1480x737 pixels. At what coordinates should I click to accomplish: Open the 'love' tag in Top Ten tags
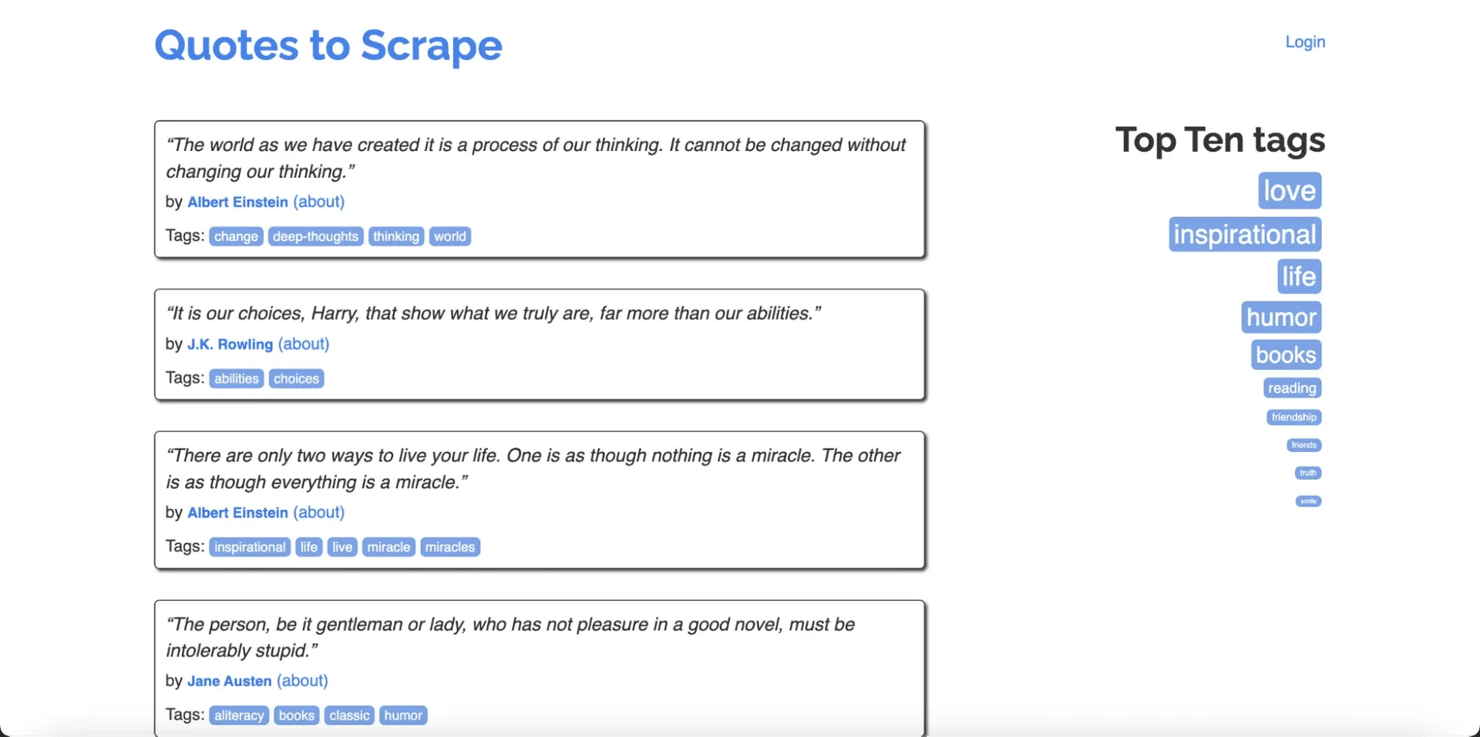(1289, 191)
